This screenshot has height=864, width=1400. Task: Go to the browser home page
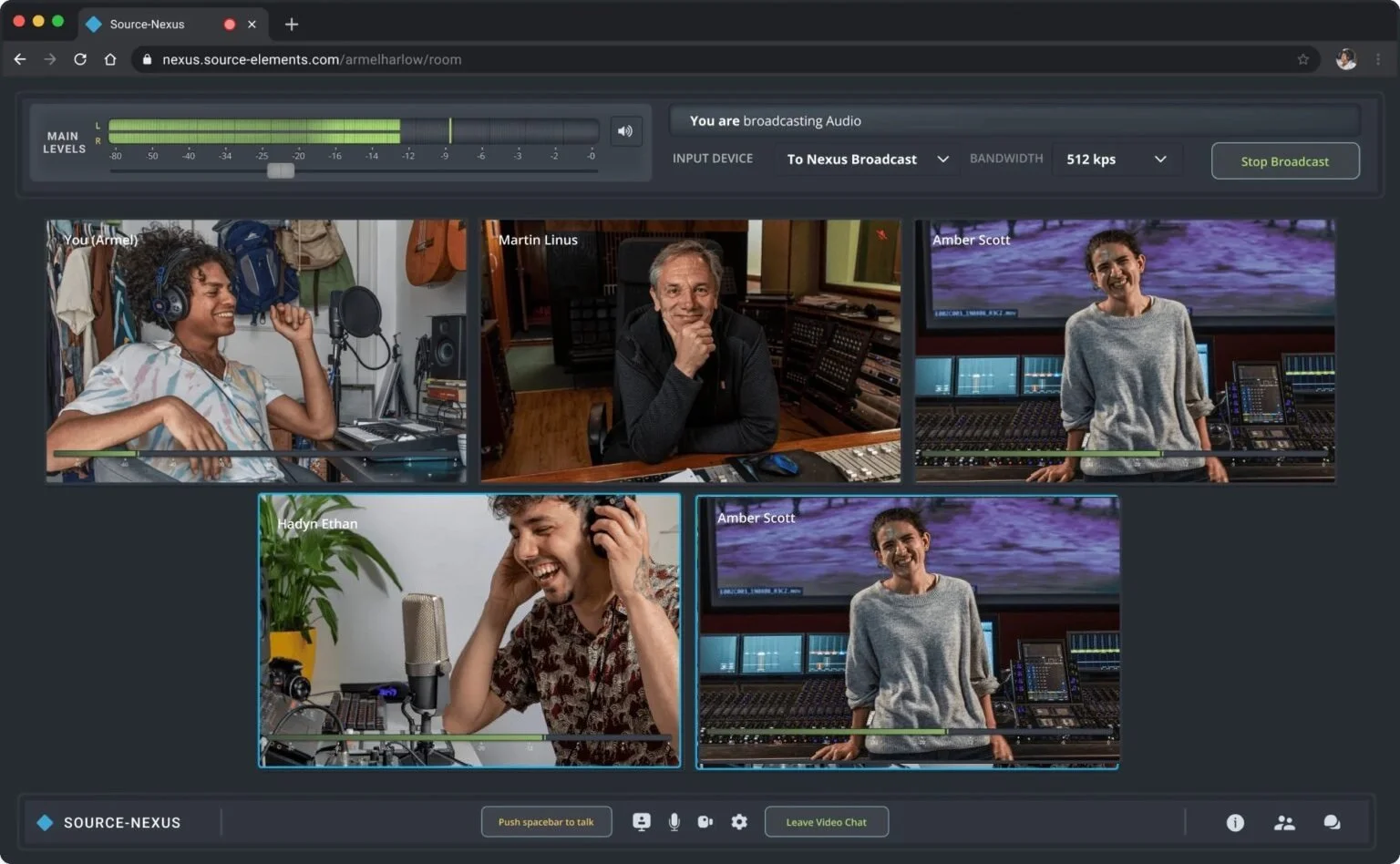(x=110, y=59)
